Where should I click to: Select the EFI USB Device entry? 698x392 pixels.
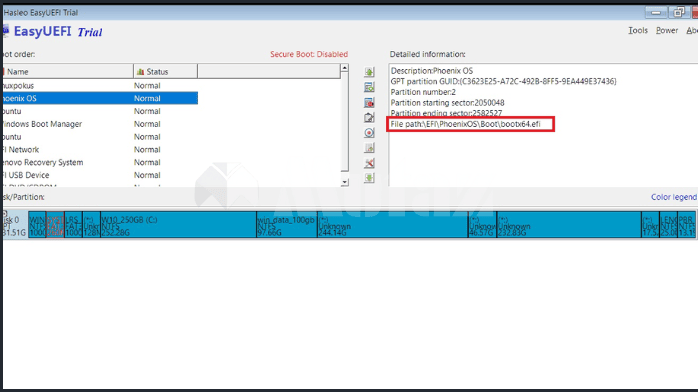[x=100, y=175]
